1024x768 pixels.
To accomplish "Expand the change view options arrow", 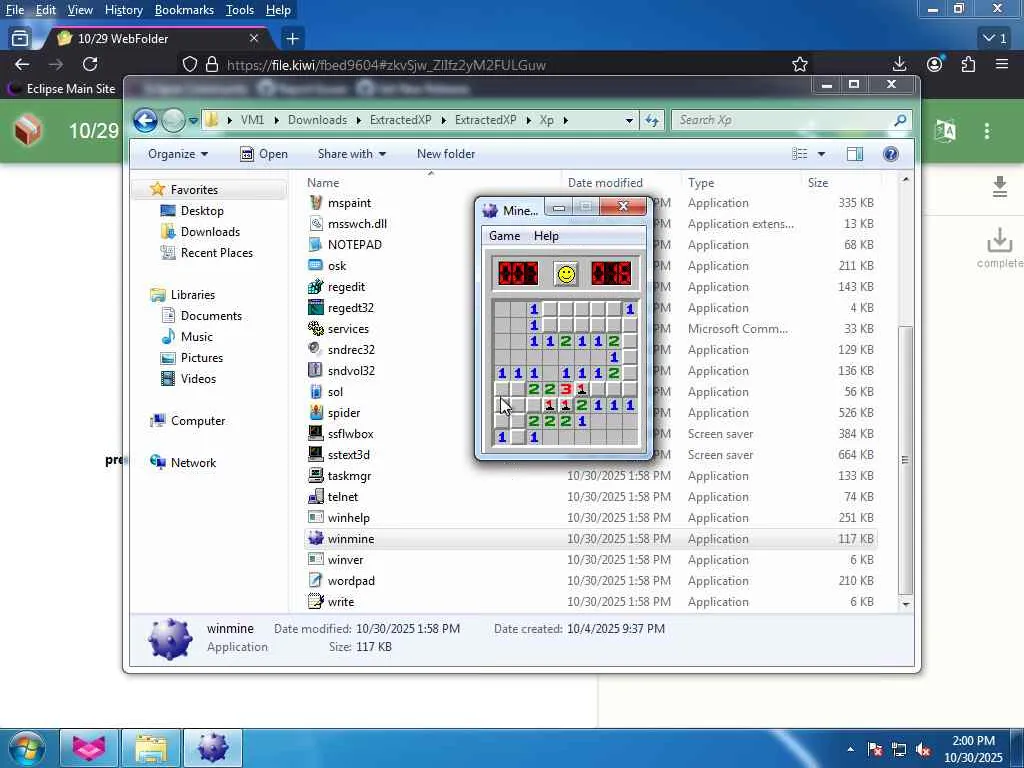I will tap(821, 154).
